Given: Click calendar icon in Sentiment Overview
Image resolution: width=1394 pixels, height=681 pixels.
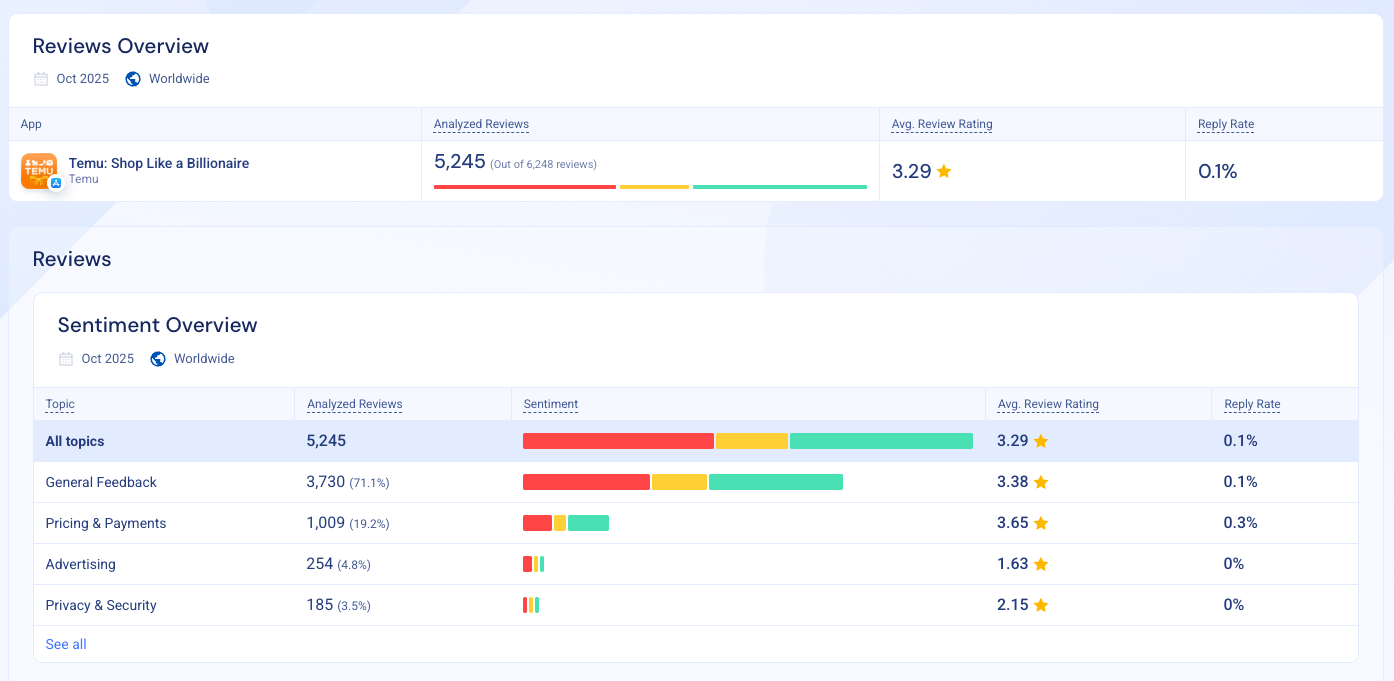Looking at the screenshot, I should coord(66,359).
